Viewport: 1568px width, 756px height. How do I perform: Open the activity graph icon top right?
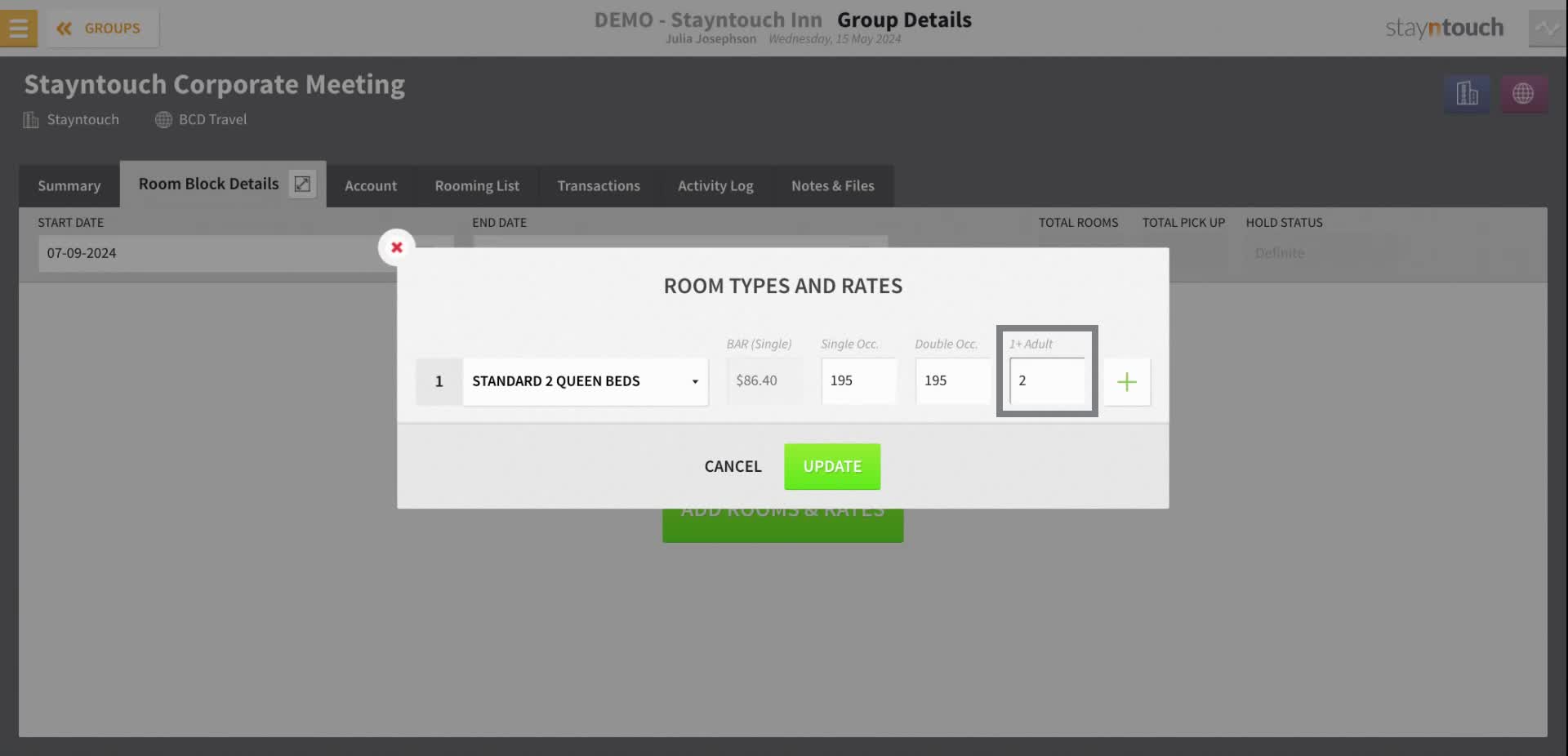(1547, 29)
